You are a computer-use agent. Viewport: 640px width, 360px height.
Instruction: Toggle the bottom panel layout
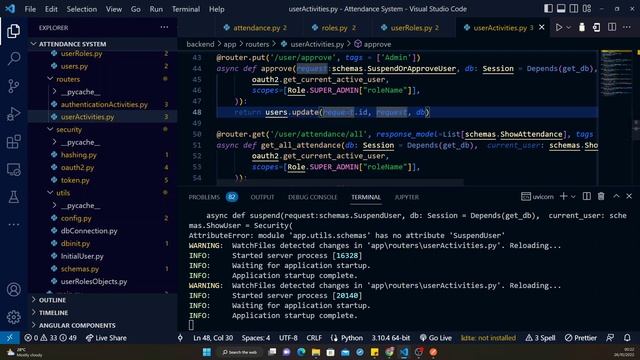point(561,8)
